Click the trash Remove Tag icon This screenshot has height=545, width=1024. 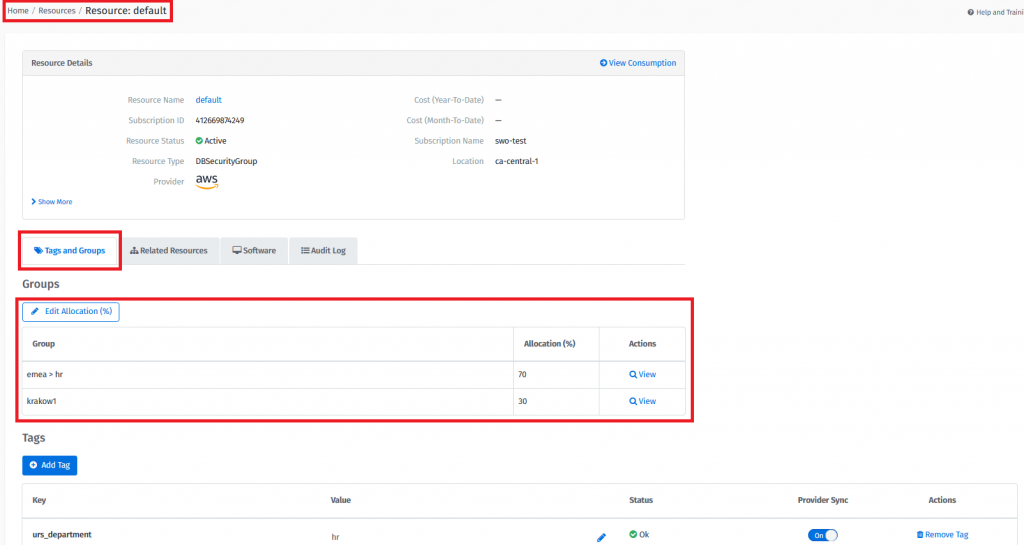(x=920, y=535)
